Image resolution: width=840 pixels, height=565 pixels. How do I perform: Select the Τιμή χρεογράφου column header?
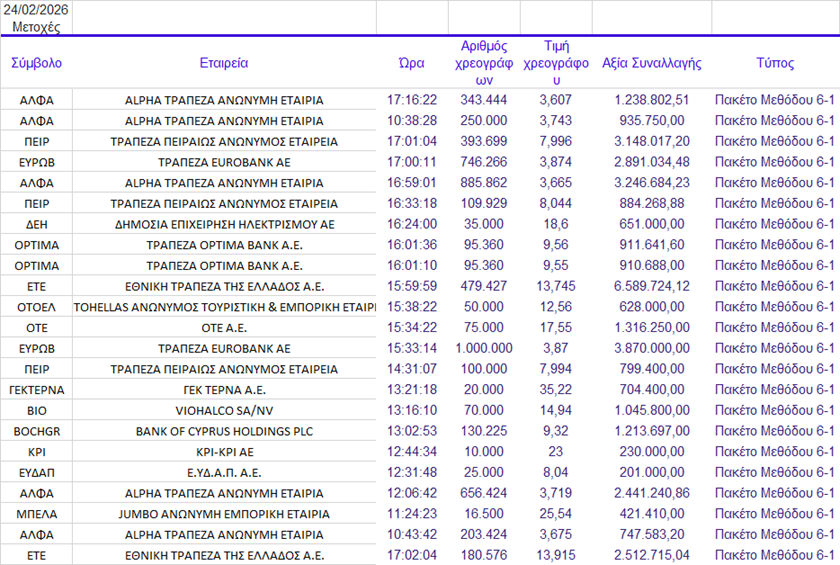[x=556, y=63]
